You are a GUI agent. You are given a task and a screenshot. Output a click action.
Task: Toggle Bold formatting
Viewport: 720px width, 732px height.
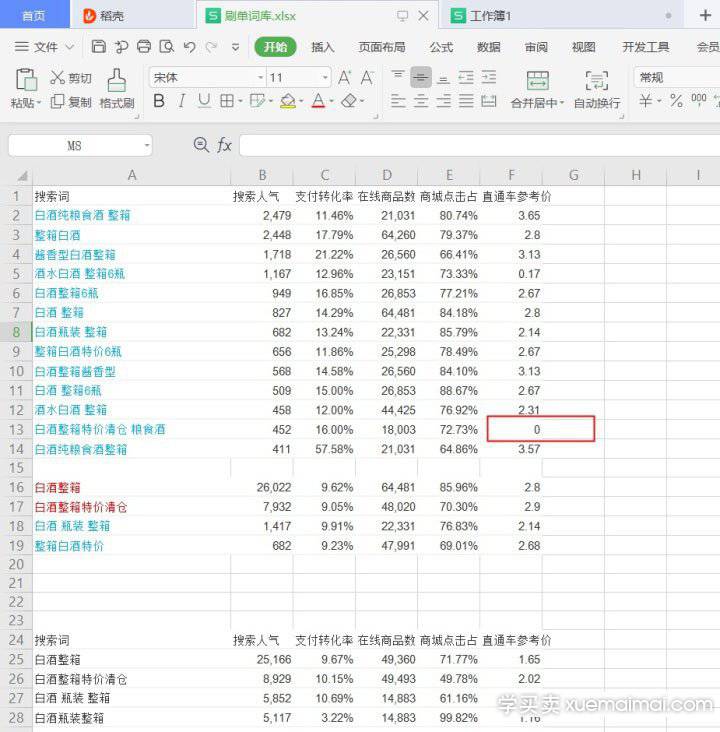(159, 101)
